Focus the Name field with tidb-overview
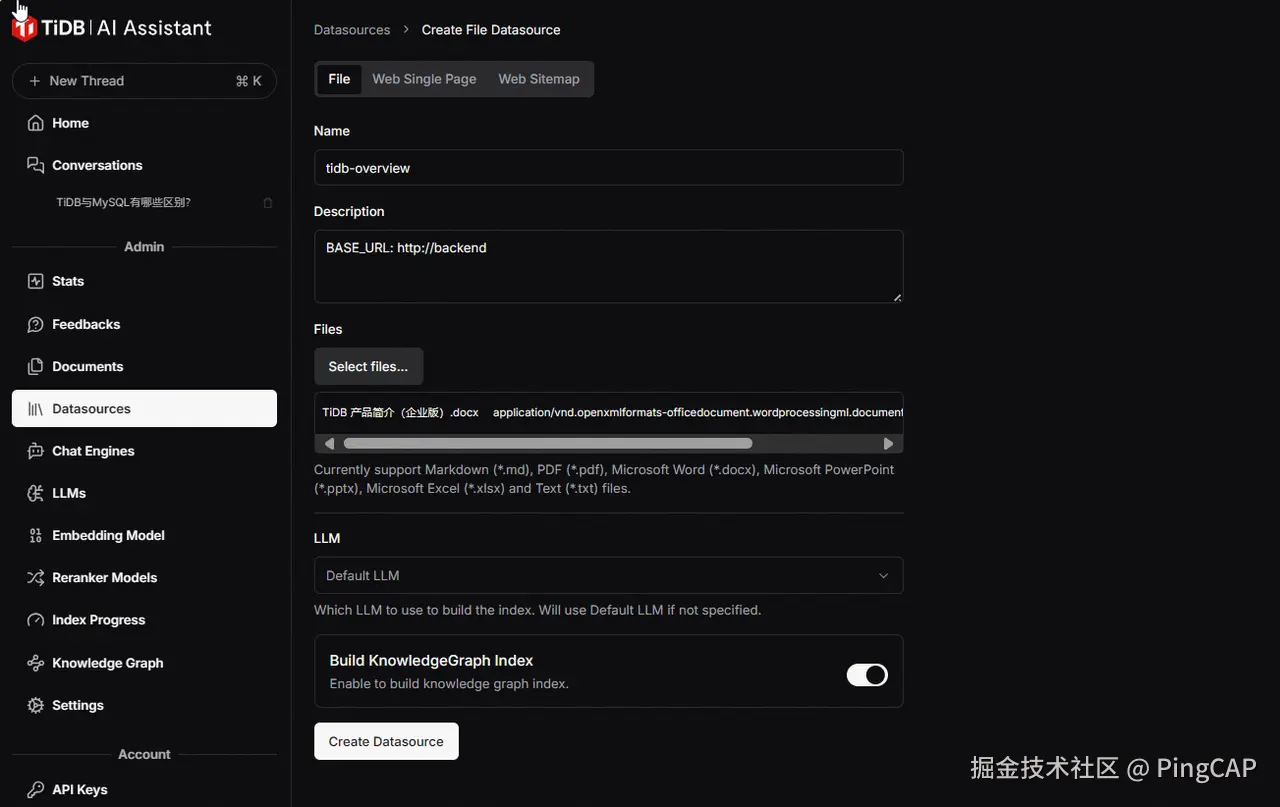This screenshot has height=807, width=1280. tap(608, 168)
